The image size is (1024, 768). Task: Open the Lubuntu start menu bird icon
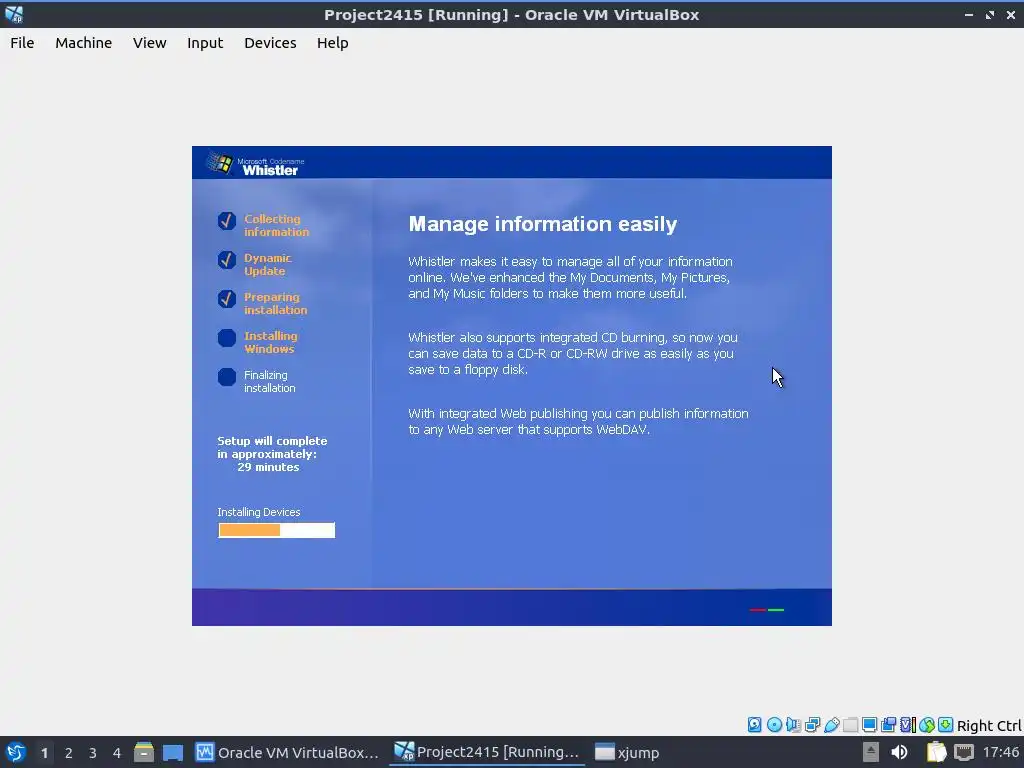(x=16, y=752)
